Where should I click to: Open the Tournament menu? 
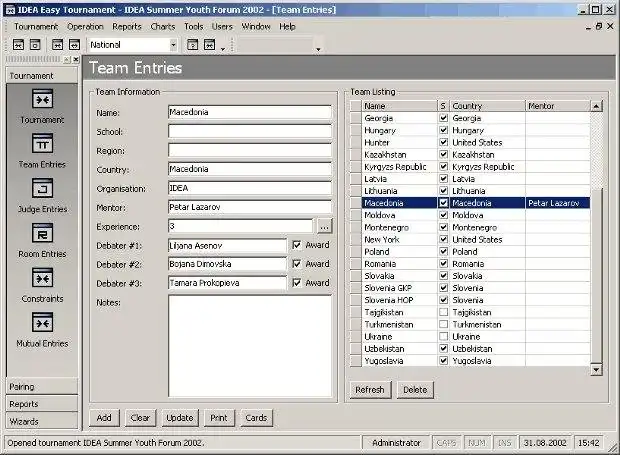click(36, 26)
